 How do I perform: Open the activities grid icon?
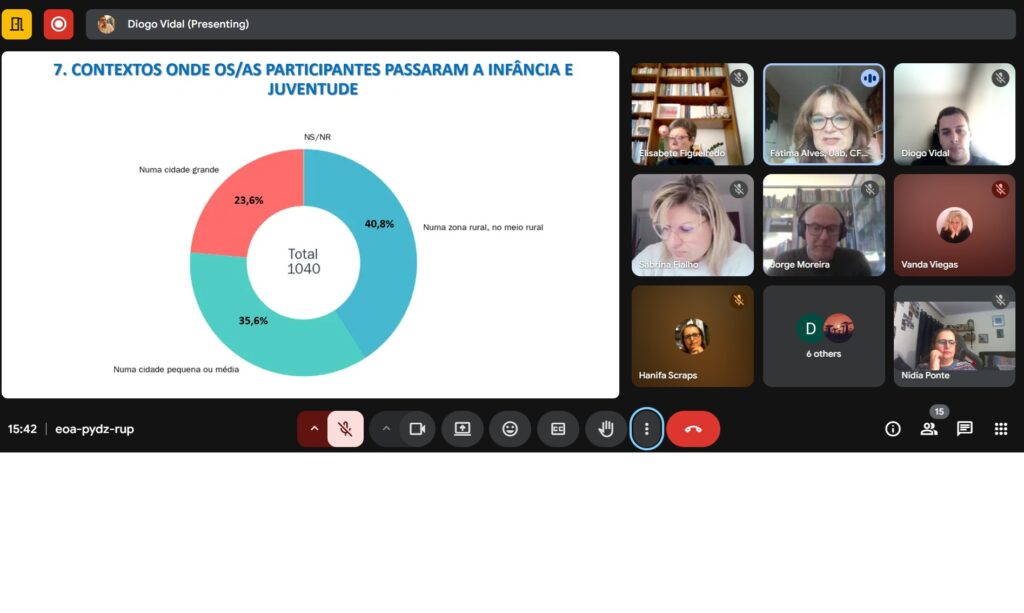coord(1001,429)
